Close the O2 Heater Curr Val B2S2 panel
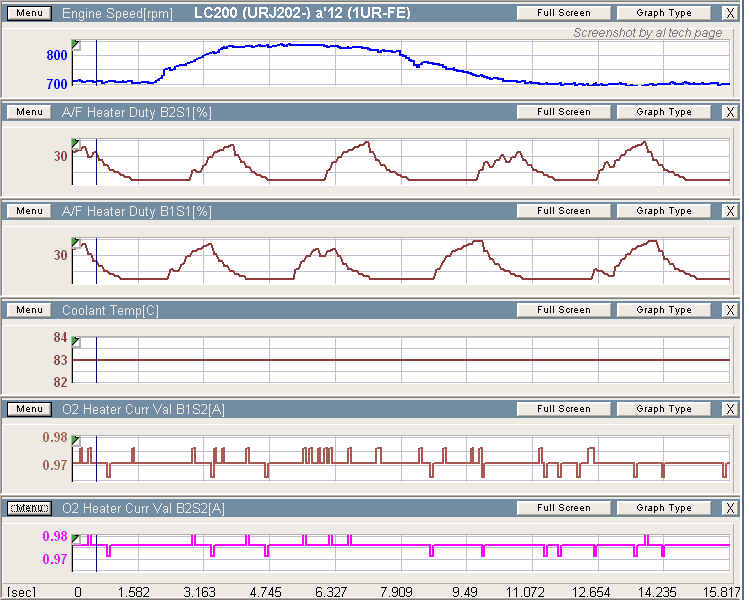The height and width of the screenshot is (600, 744). pyautogui.click(x=730, y=508)
